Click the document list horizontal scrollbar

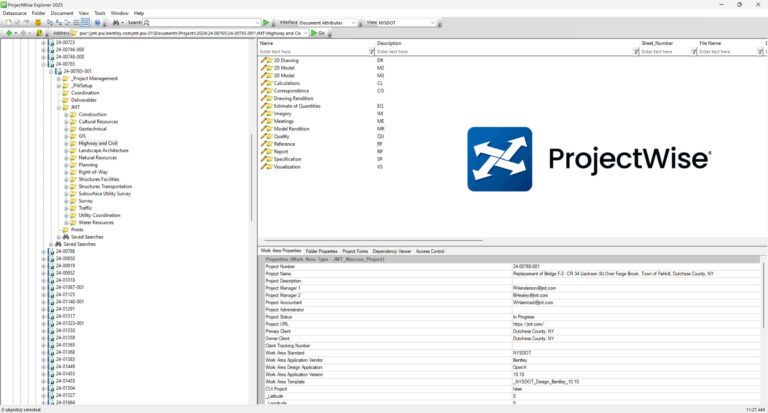point(373,241)
